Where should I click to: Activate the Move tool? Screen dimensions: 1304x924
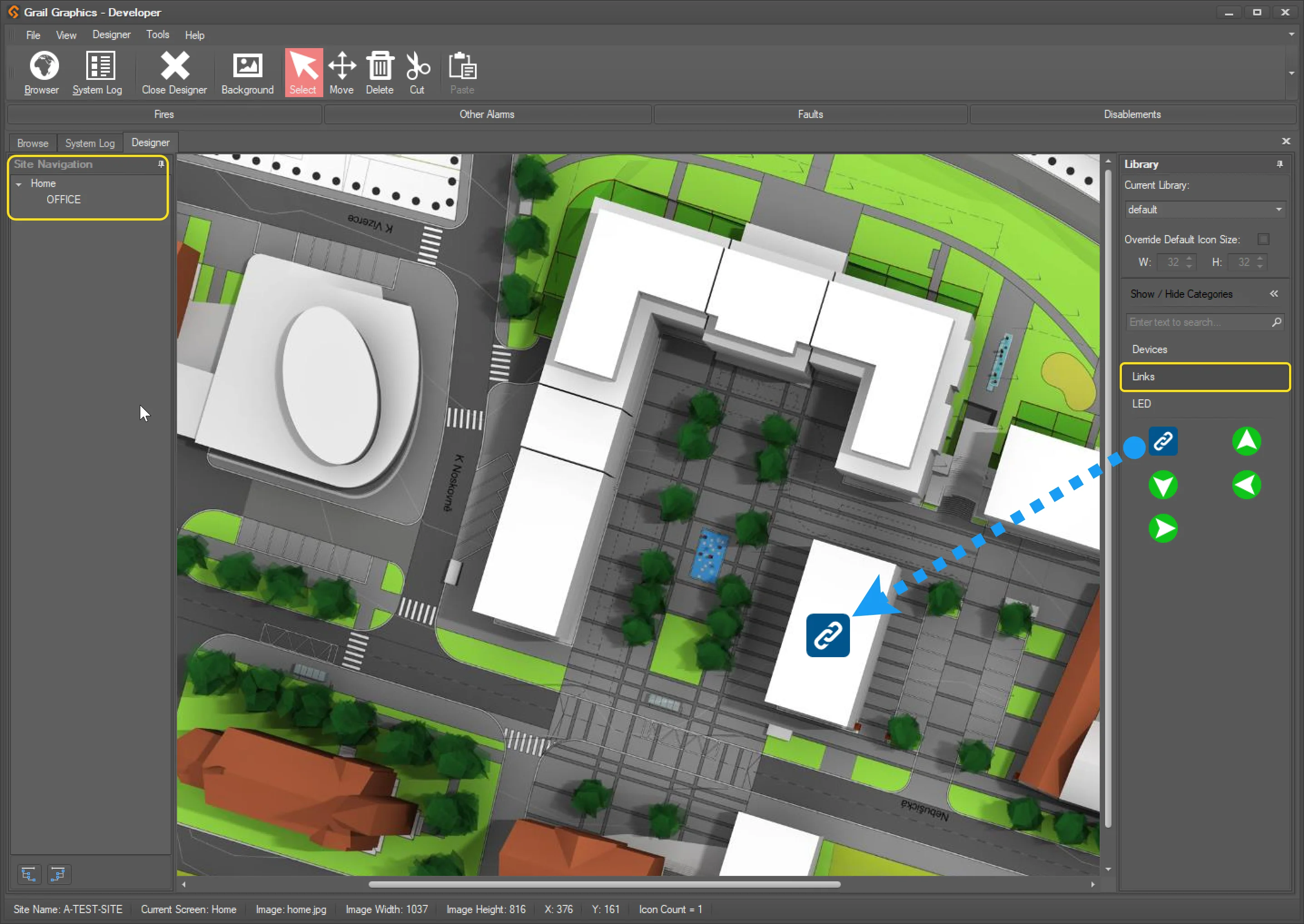click(x=341, y=66)
